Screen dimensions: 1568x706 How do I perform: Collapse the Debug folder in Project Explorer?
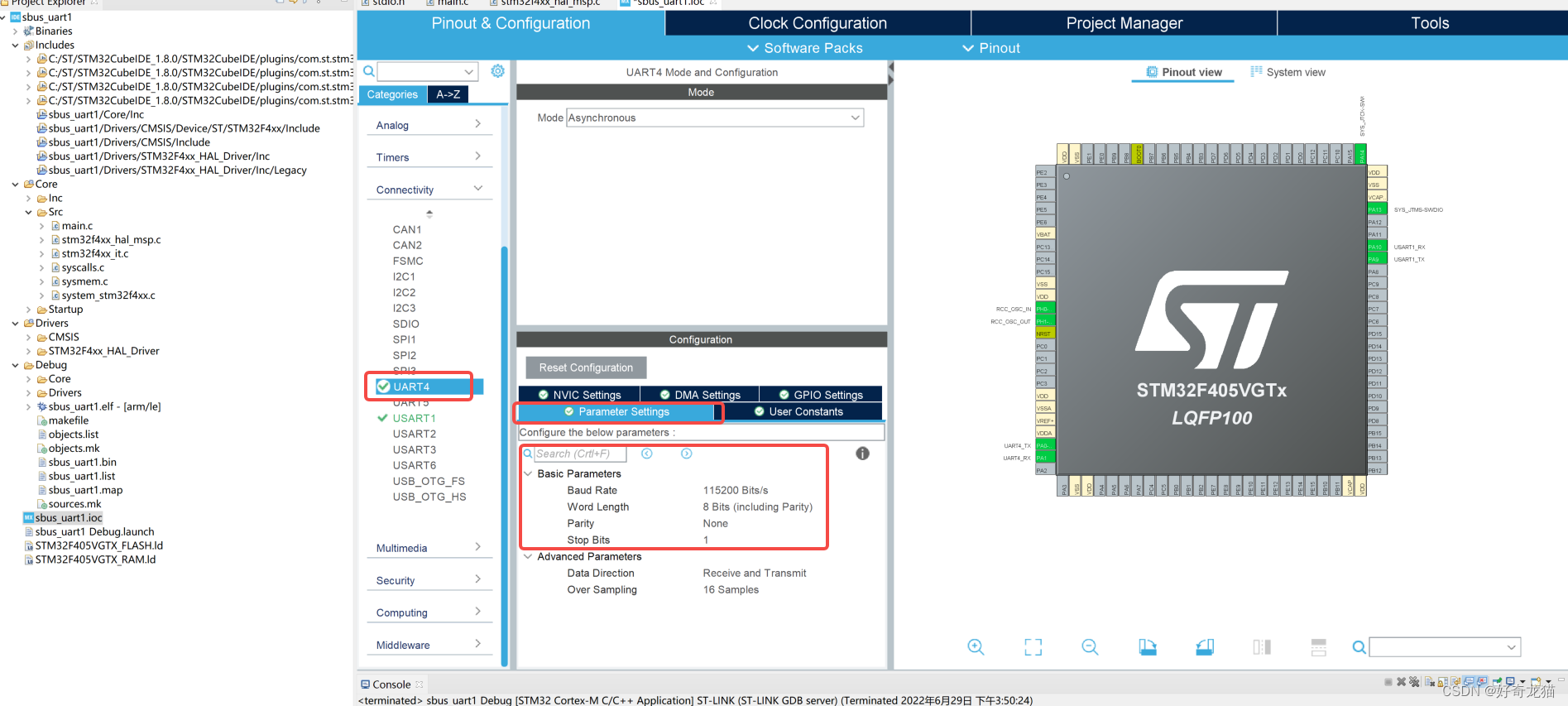tap(16, 365)
